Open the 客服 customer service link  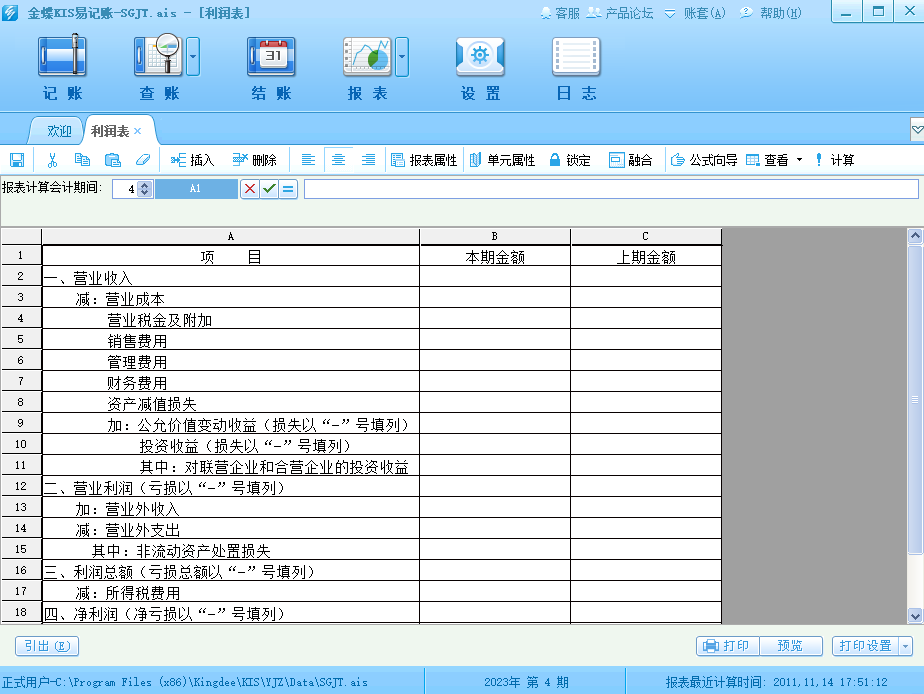pyautogui.click(x=560, y=13)
